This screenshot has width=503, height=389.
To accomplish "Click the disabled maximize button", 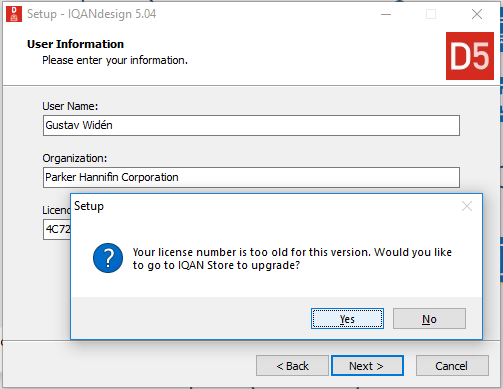I will click(x=431, y=14).
